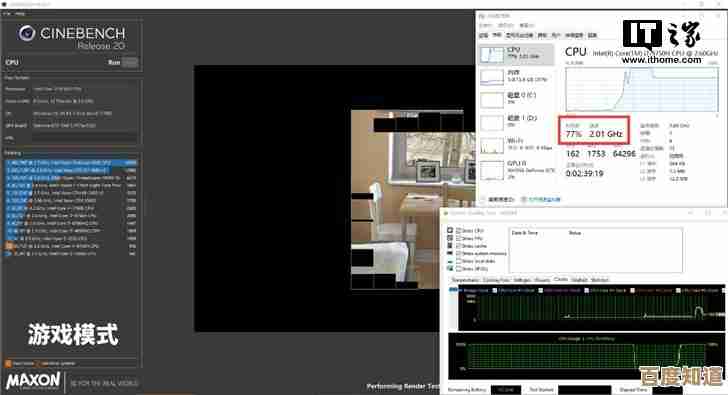Click the 2.01 GHz speed value in Task Manager
This screenshot has height=395, width=728.
[606, 134]
